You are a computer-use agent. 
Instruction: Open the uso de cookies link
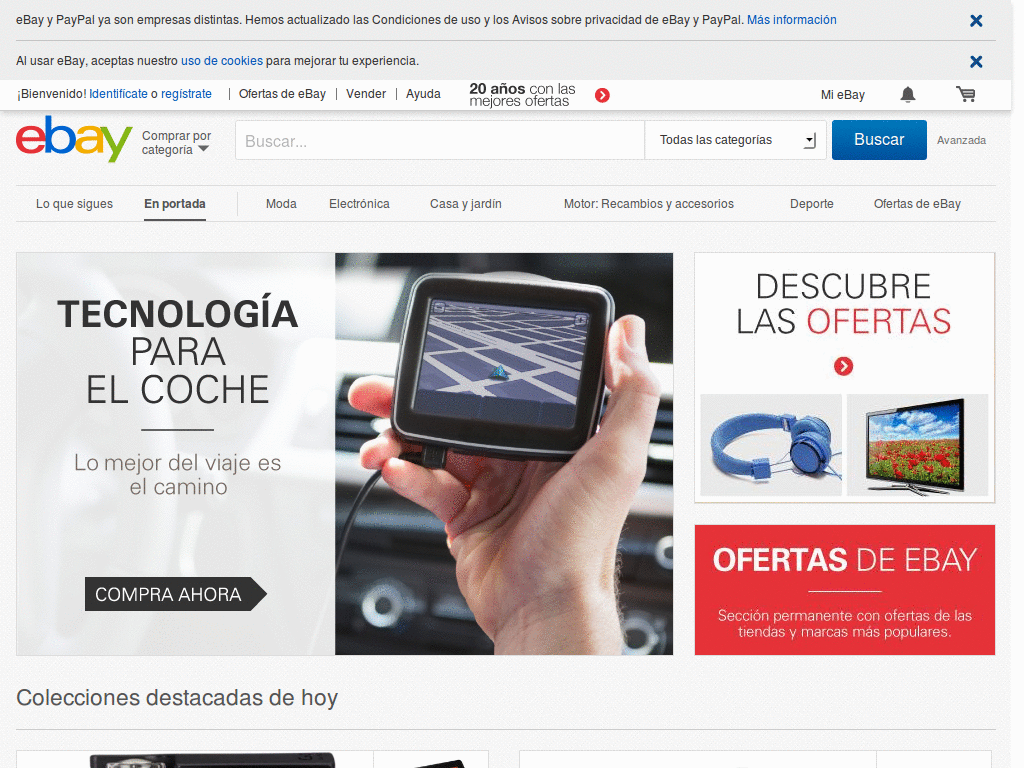click(222, 61)
